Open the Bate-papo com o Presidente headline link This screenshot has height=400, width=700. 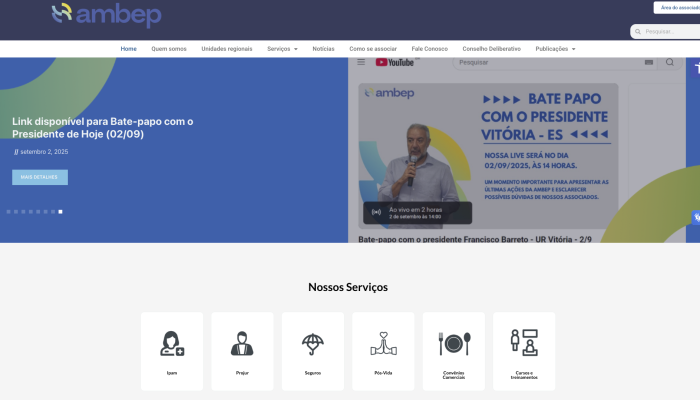point(102,127)
